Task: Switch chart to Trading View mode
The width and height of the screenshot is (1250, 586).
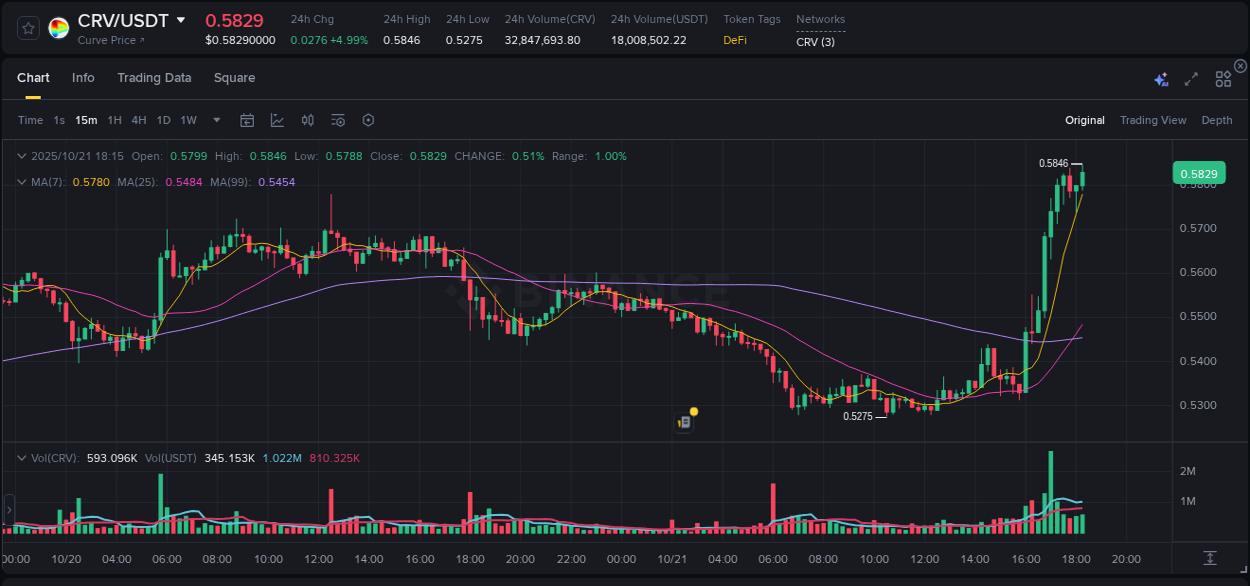Action: (x=1153, y=120)
